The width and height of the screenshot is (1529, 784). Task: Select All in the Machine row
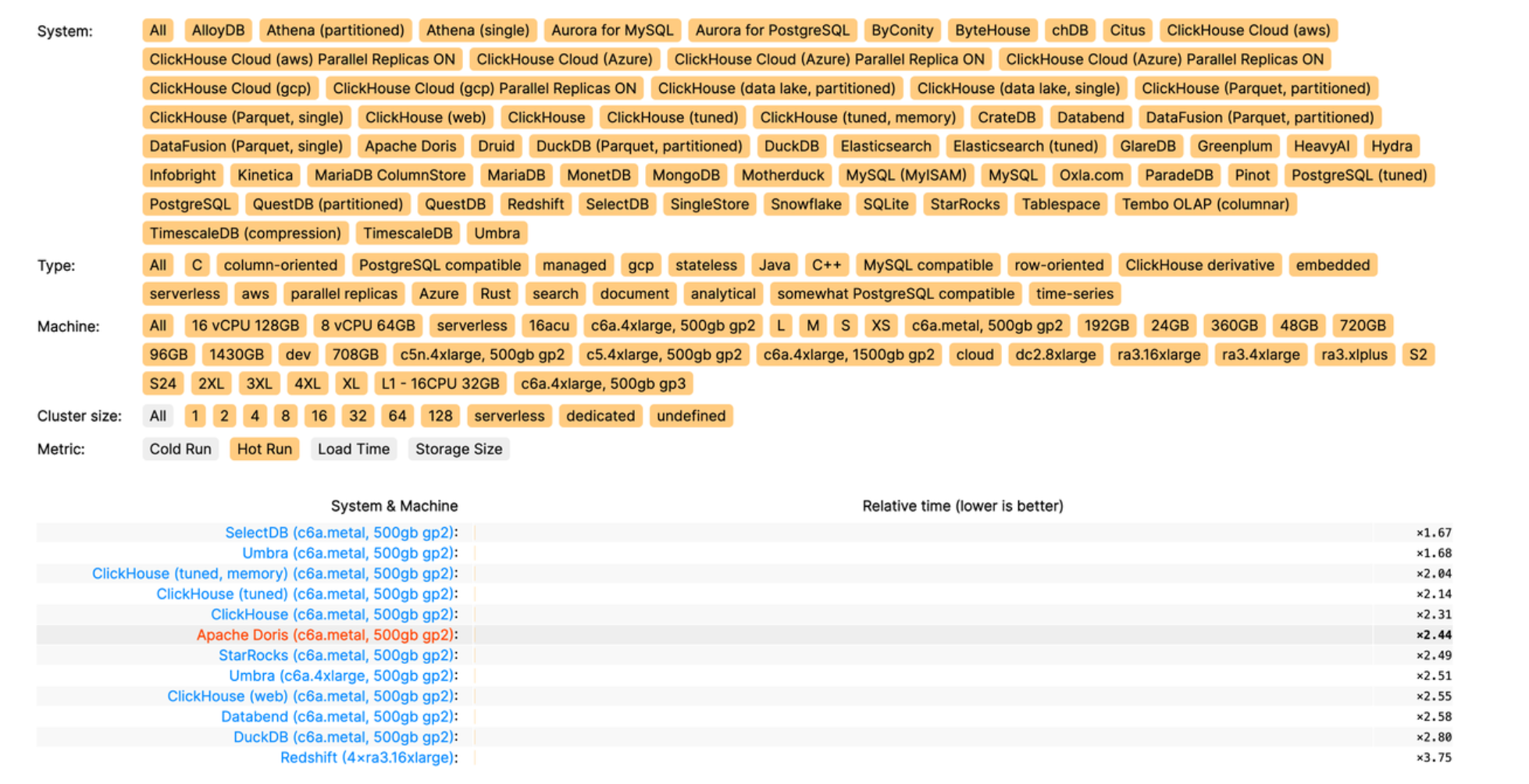click(158, 326)
